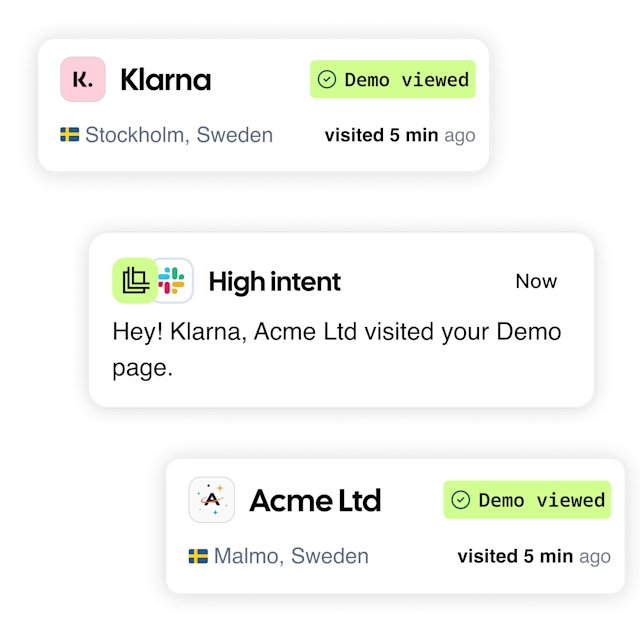Image resolution: width=640 pixels, height=640 pixels.
Task: Select the Klarna Demo viewed badge
Action: point(393,79)
